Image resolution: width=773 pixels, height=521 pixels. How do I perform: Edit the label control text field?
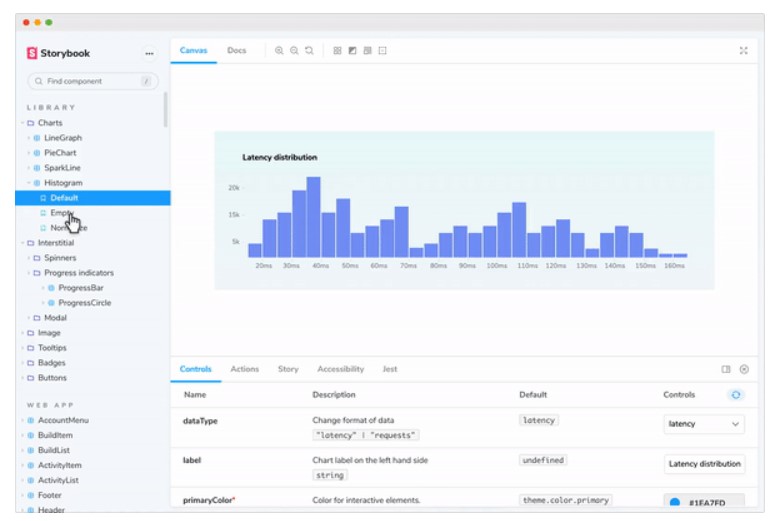704,464
